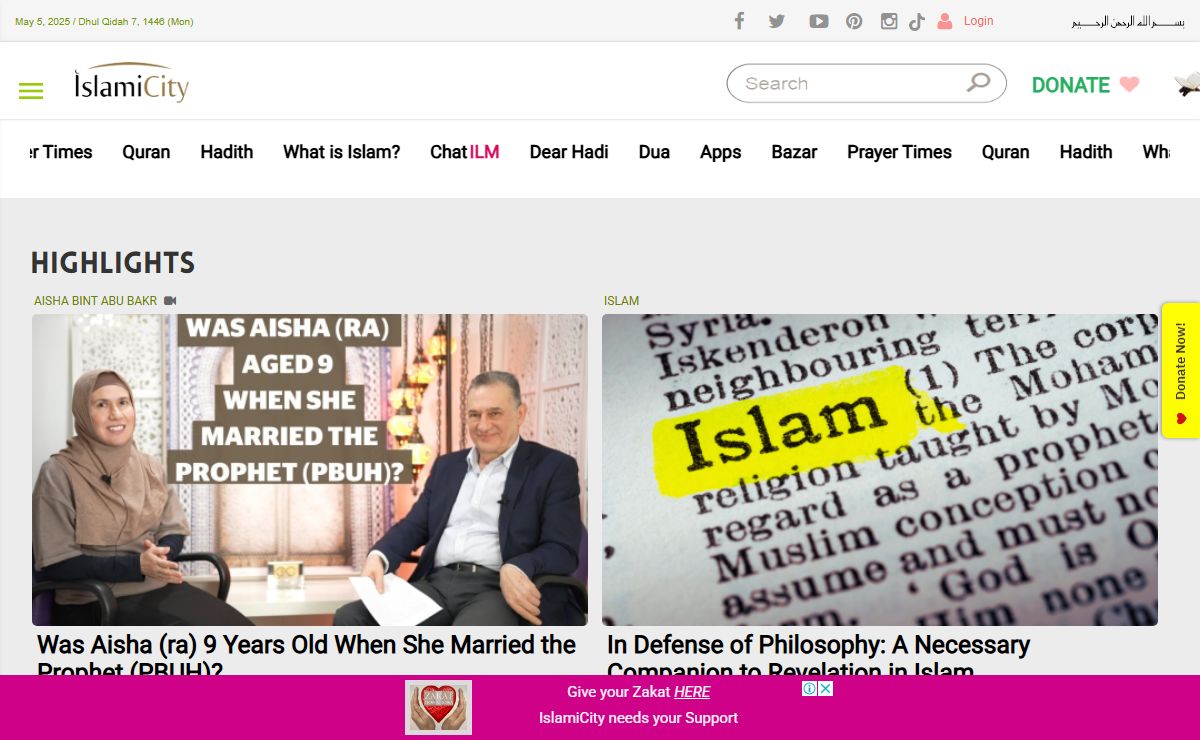1200x740 pixels.
Task: Open the YouTube channel icon
Action: pyautogui.click(x=818, y=21)
